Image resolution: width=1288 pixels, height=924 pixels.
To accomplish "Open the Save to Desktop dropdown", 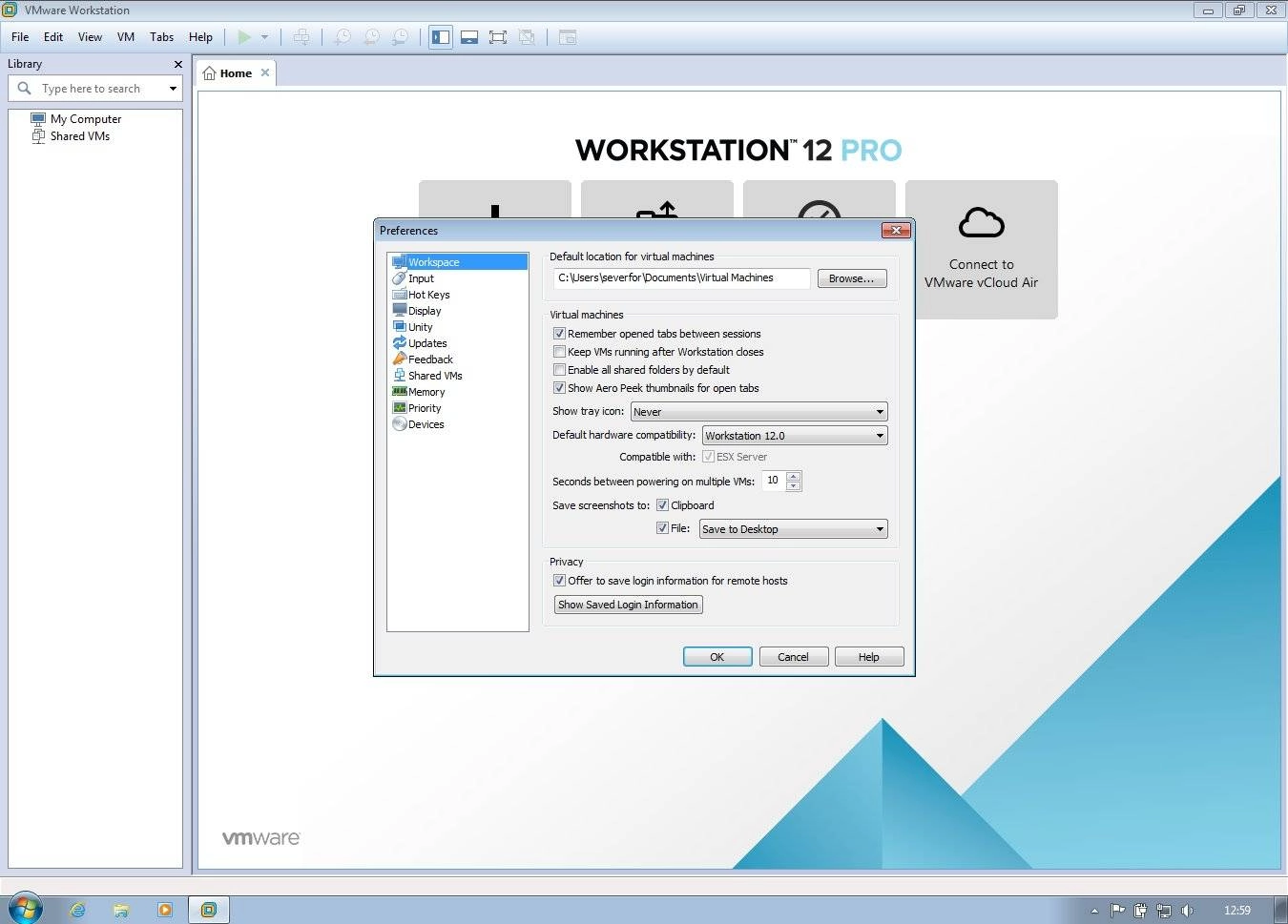I will coord(794,529).
